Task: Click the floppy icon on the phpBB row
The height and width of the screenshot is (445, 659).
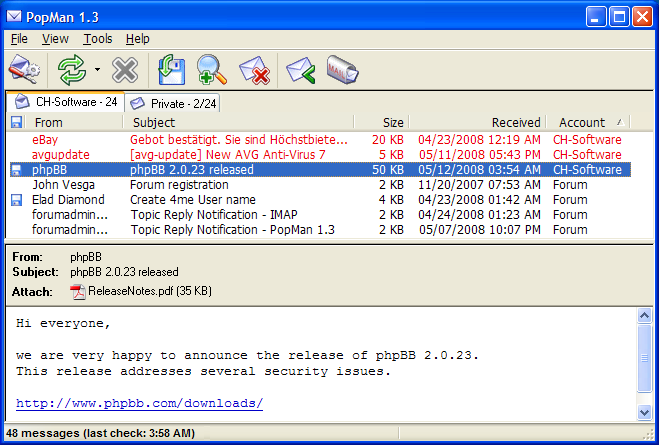Action: [16, 170]
